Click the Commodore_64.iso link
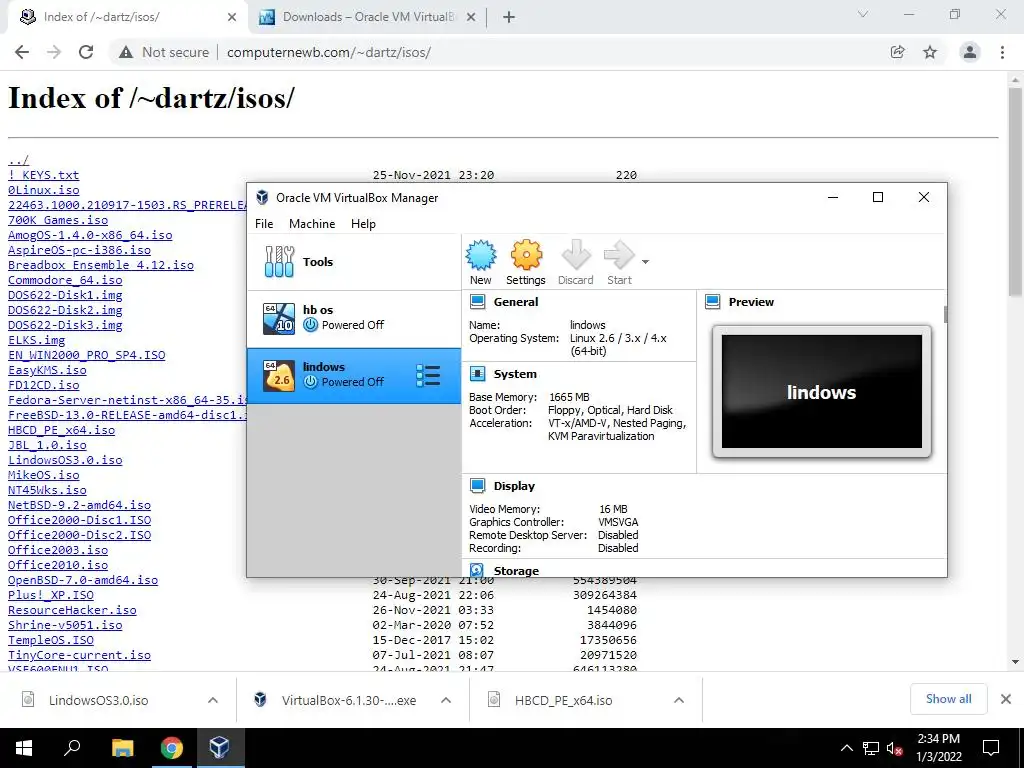This screenshot has height=768, width=1024. (x=65, y=280)
